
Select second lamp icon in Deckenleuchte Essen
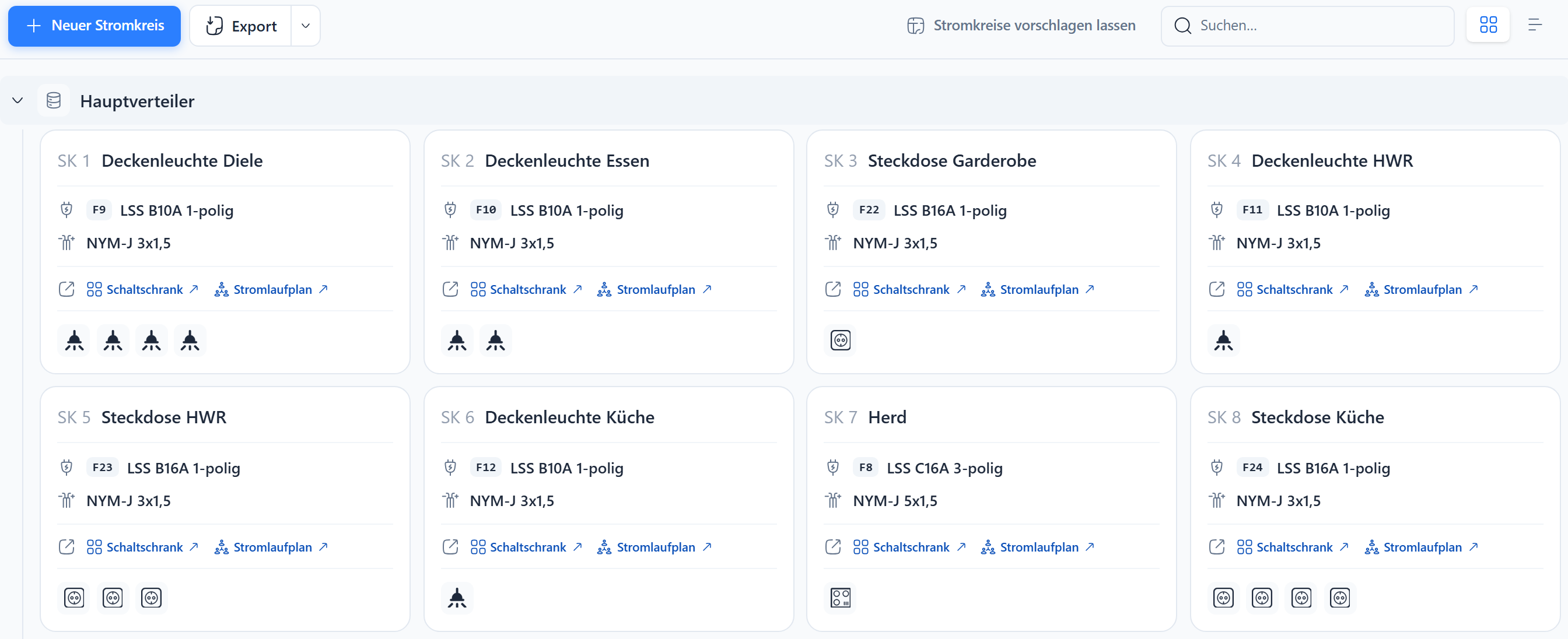(495, 340)
